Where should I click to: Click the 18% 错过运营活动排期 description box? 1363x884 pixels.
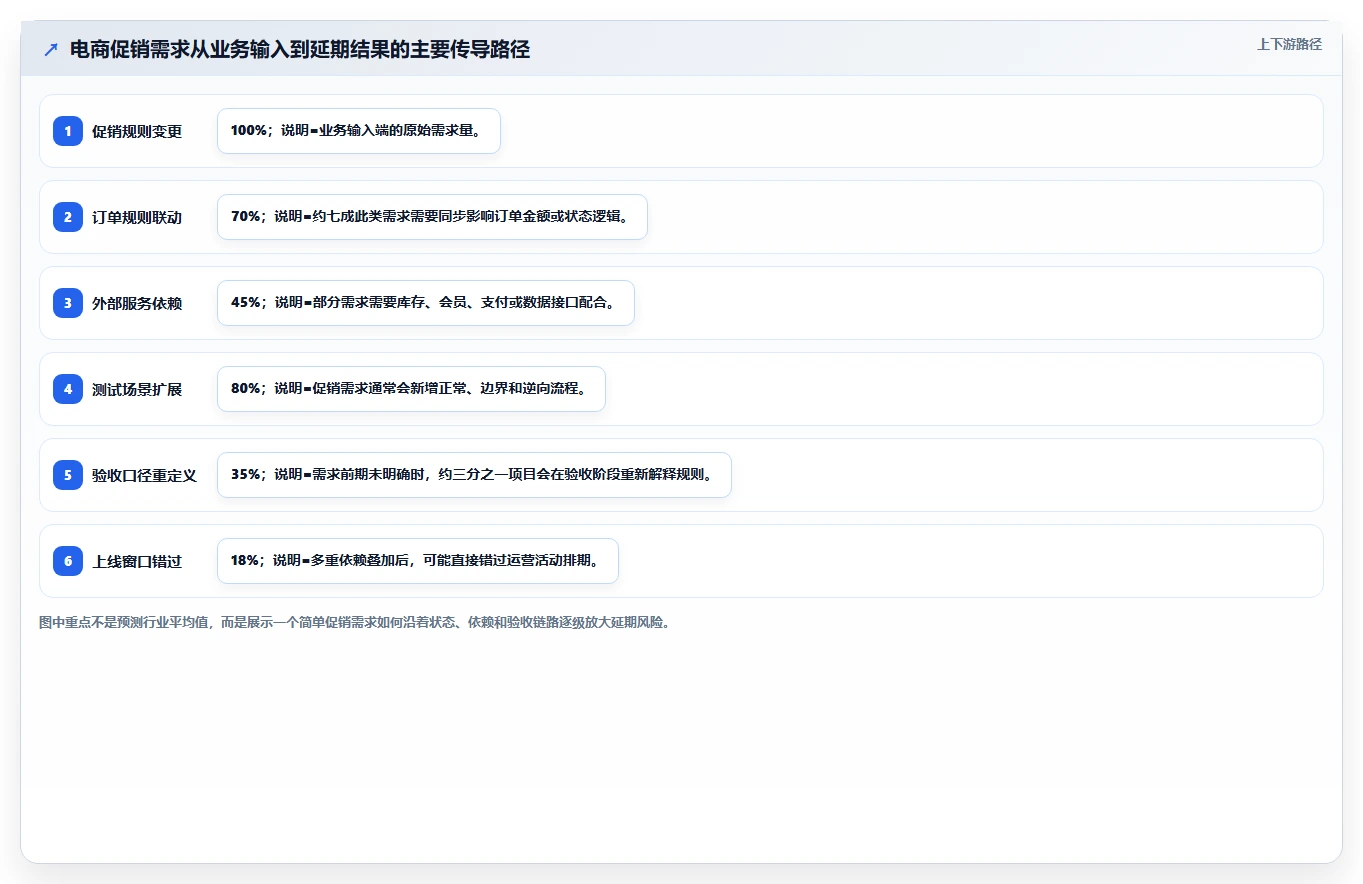point(418,561)
